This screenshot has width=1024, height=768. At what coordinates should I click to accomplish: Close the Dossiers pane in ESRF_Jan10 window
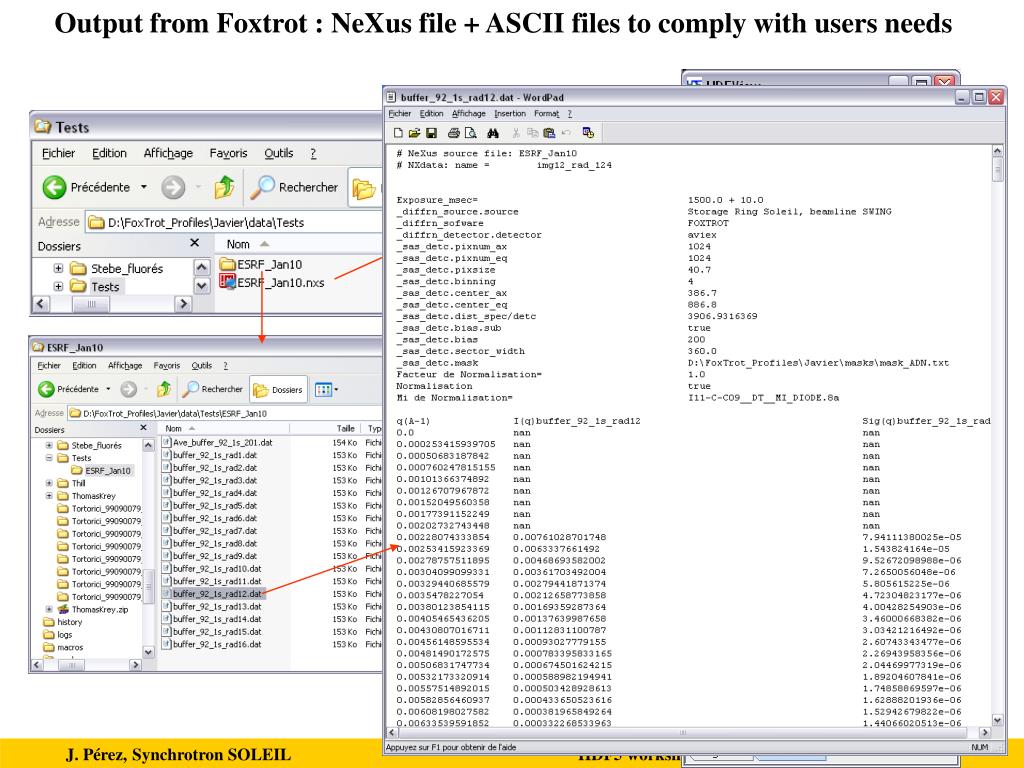click(144, 428)
